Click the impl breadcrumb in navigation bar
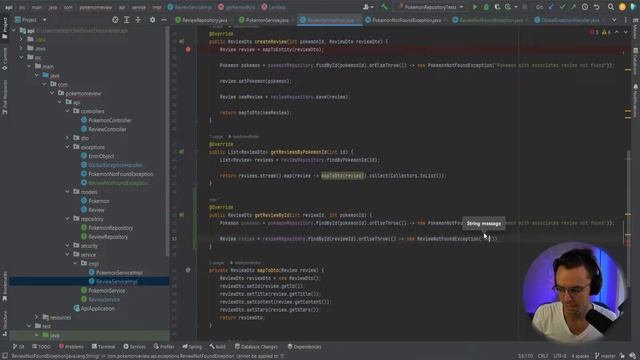 [157, 7]
